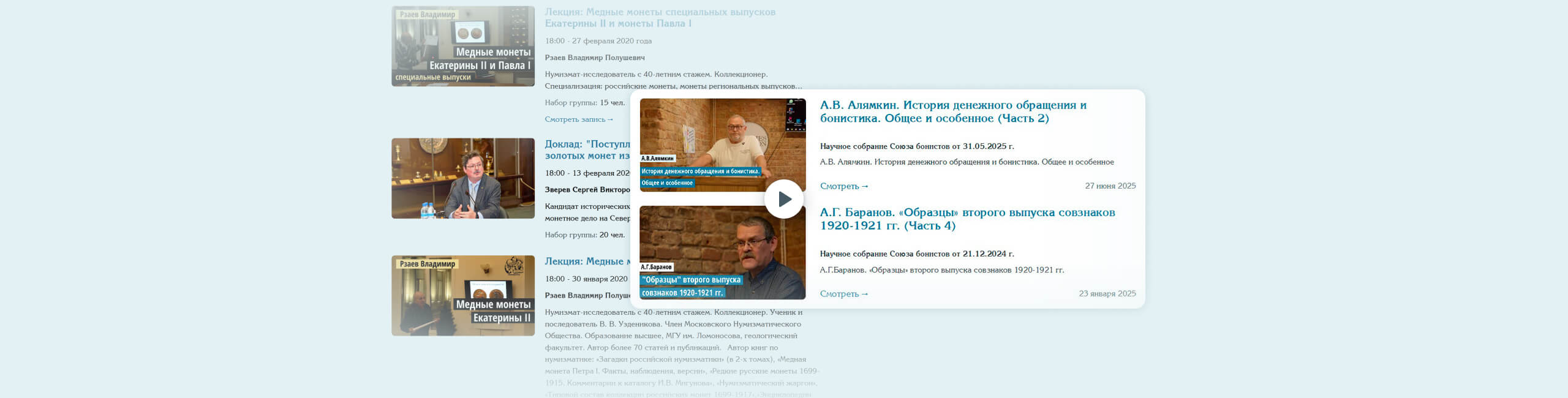Open thumbnail Медные монеты Екатерины II lecture
This screenshot has width=1568, height=398.
point(463,296)
